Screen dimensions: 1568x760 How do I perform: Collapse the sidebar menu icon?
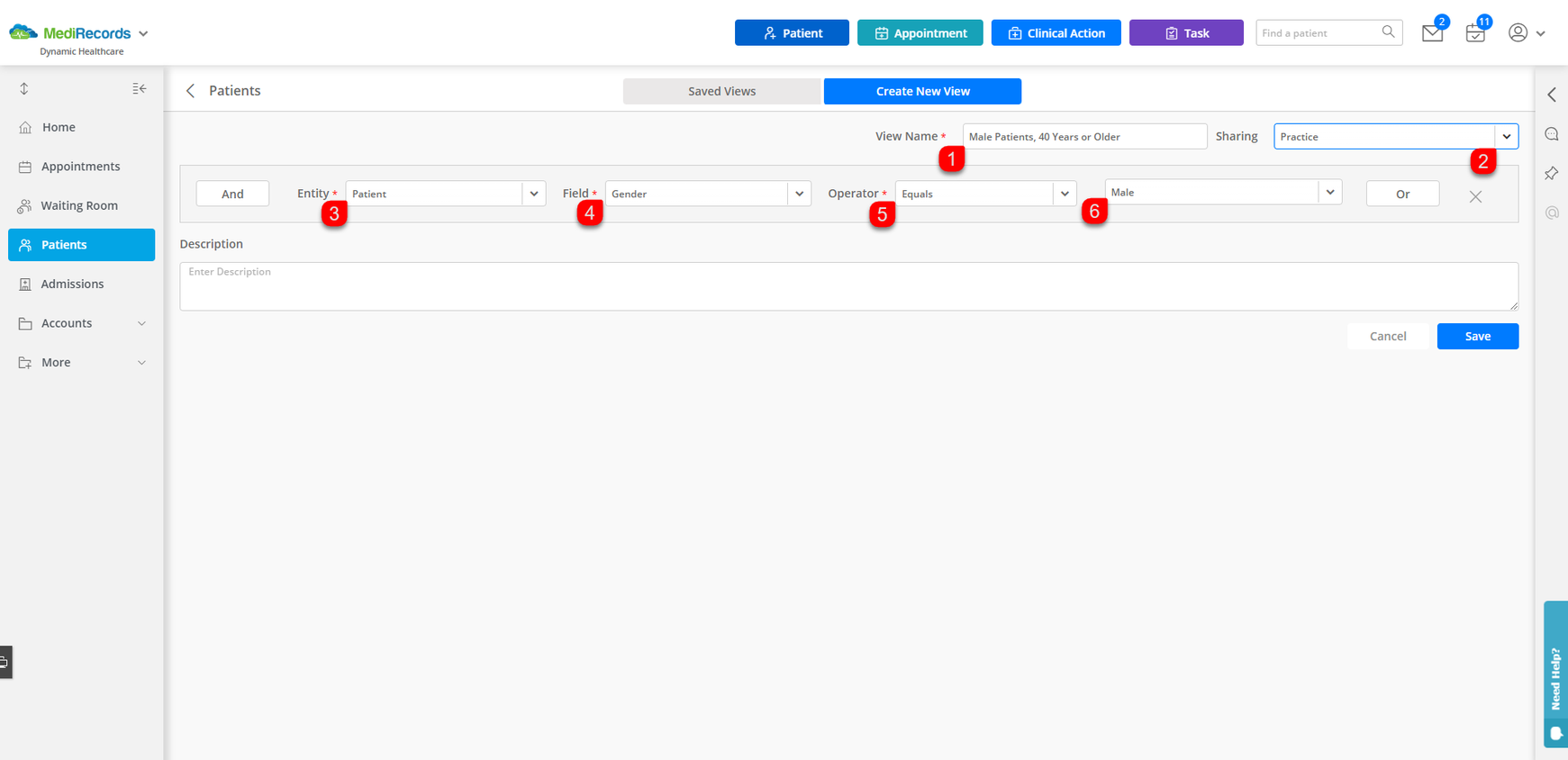click(x=140, y=88)
